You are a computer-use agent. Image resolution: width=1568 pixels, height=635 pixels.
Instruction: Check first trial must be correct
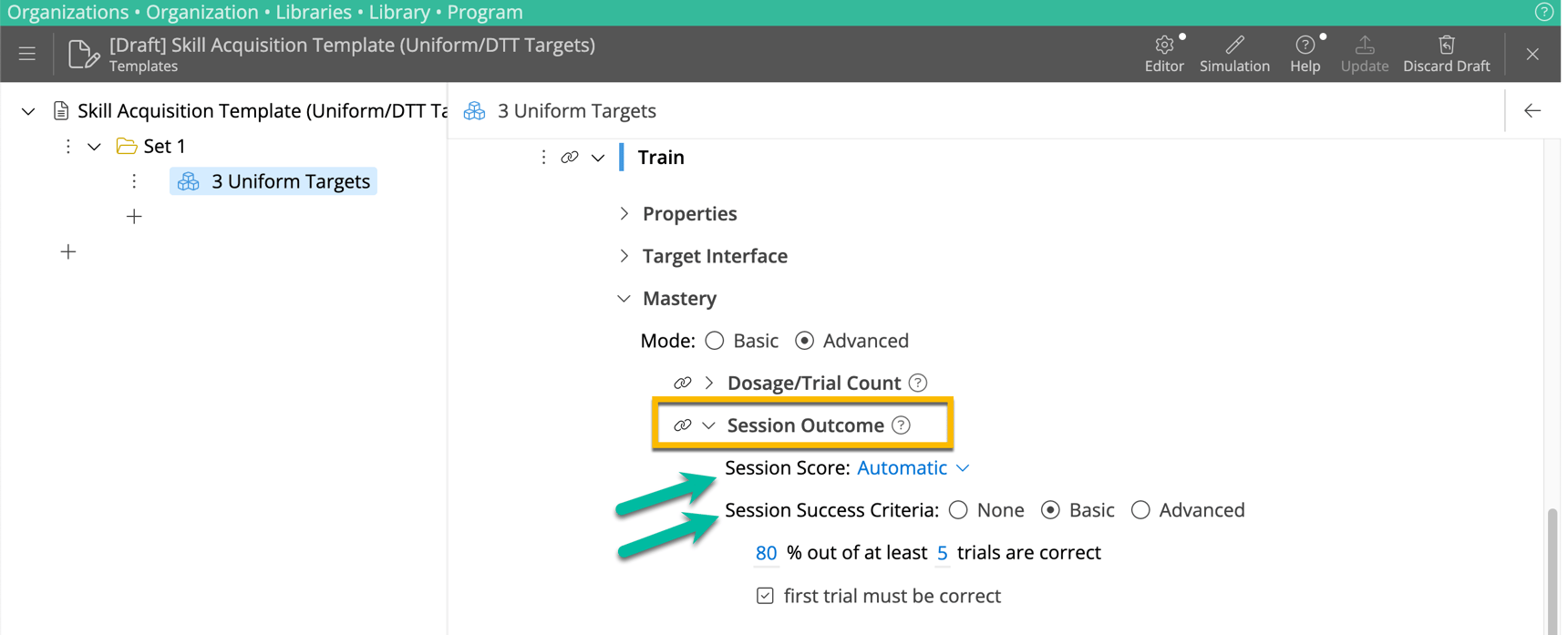764,595
